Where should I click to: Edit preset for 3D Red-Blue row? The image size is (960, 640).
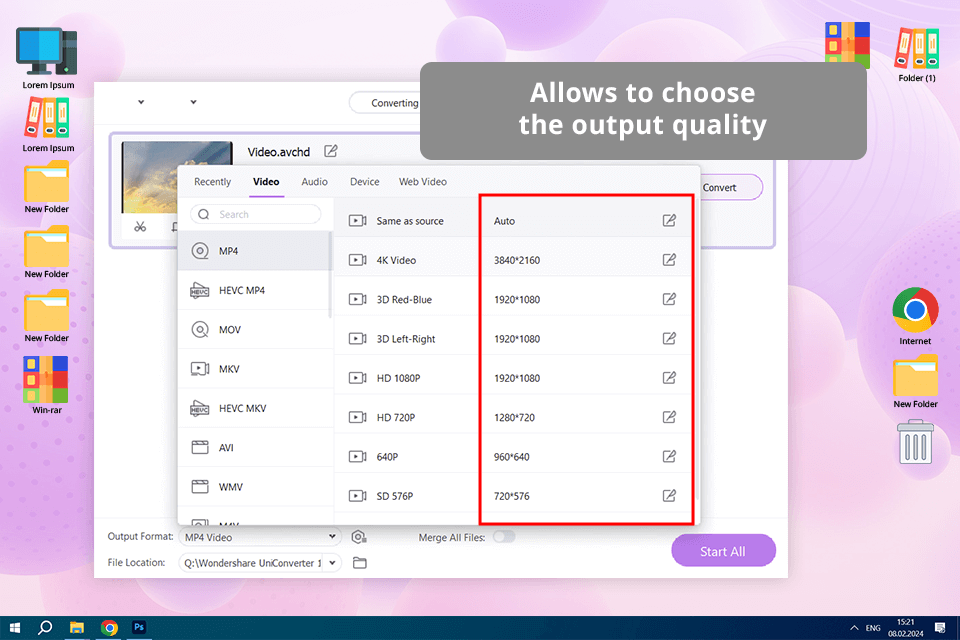(x=669, y=299)
